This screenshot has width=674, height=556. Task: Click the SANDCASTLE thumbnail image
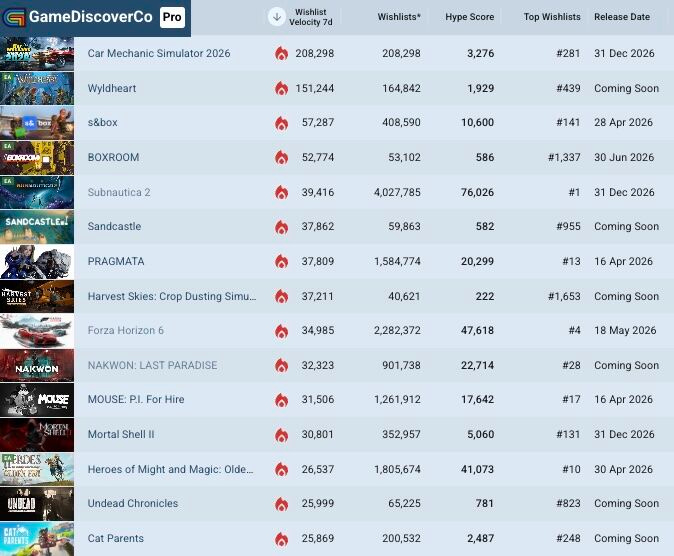coord(37,227)
